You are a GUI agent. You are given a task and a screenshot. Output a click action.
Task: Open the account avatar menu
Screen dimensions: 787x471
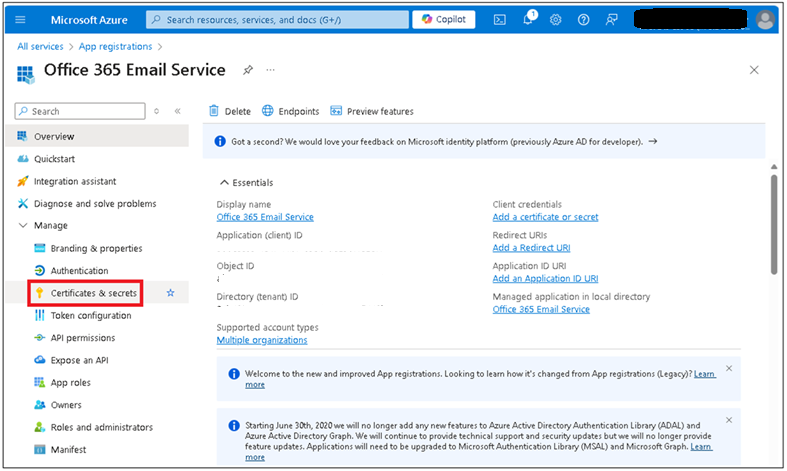[x=765, y=20]
